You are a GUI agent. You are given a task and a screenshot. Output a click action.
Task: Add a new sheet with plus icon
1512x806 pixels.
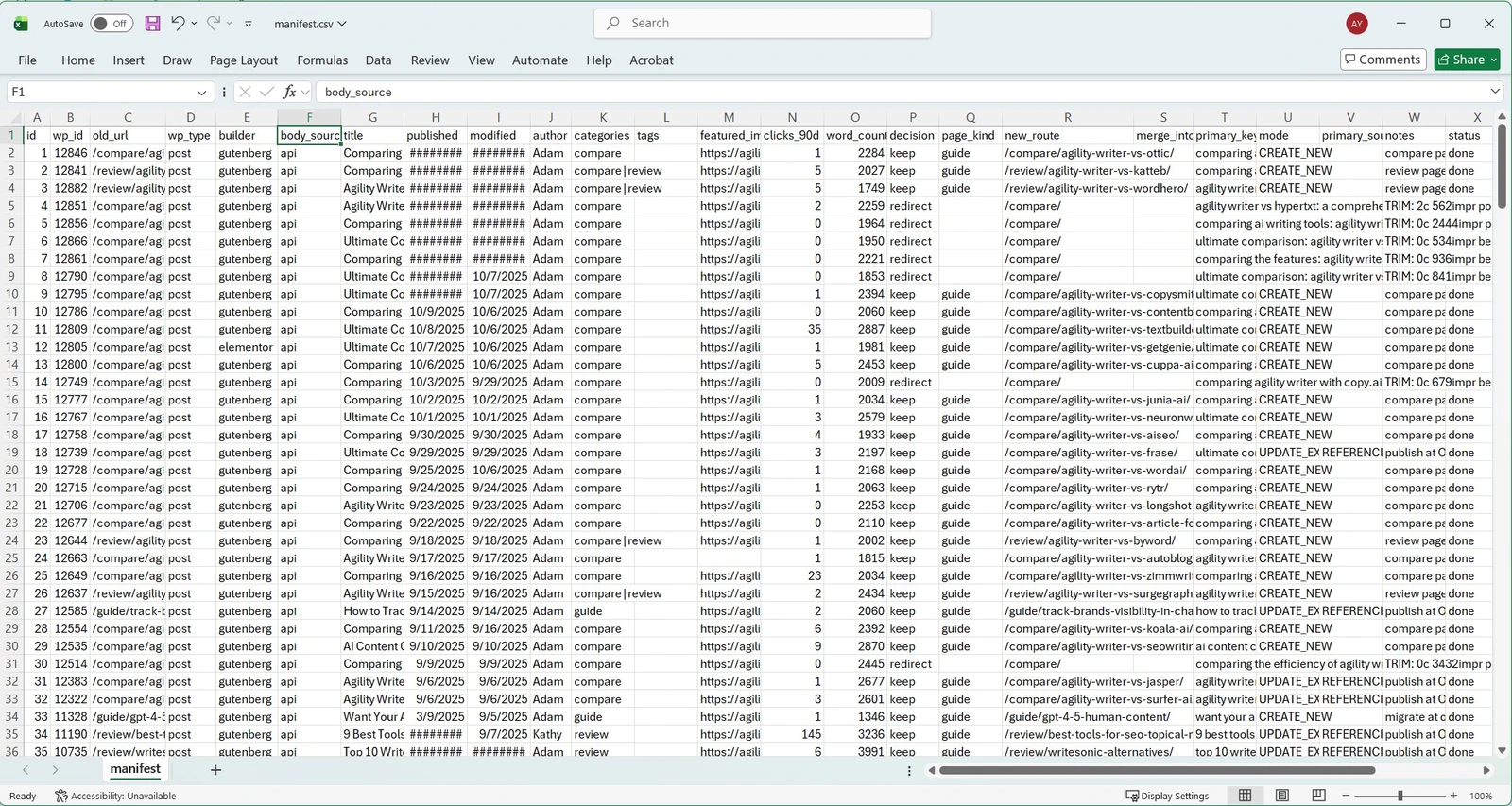click(x=215, y=770)
